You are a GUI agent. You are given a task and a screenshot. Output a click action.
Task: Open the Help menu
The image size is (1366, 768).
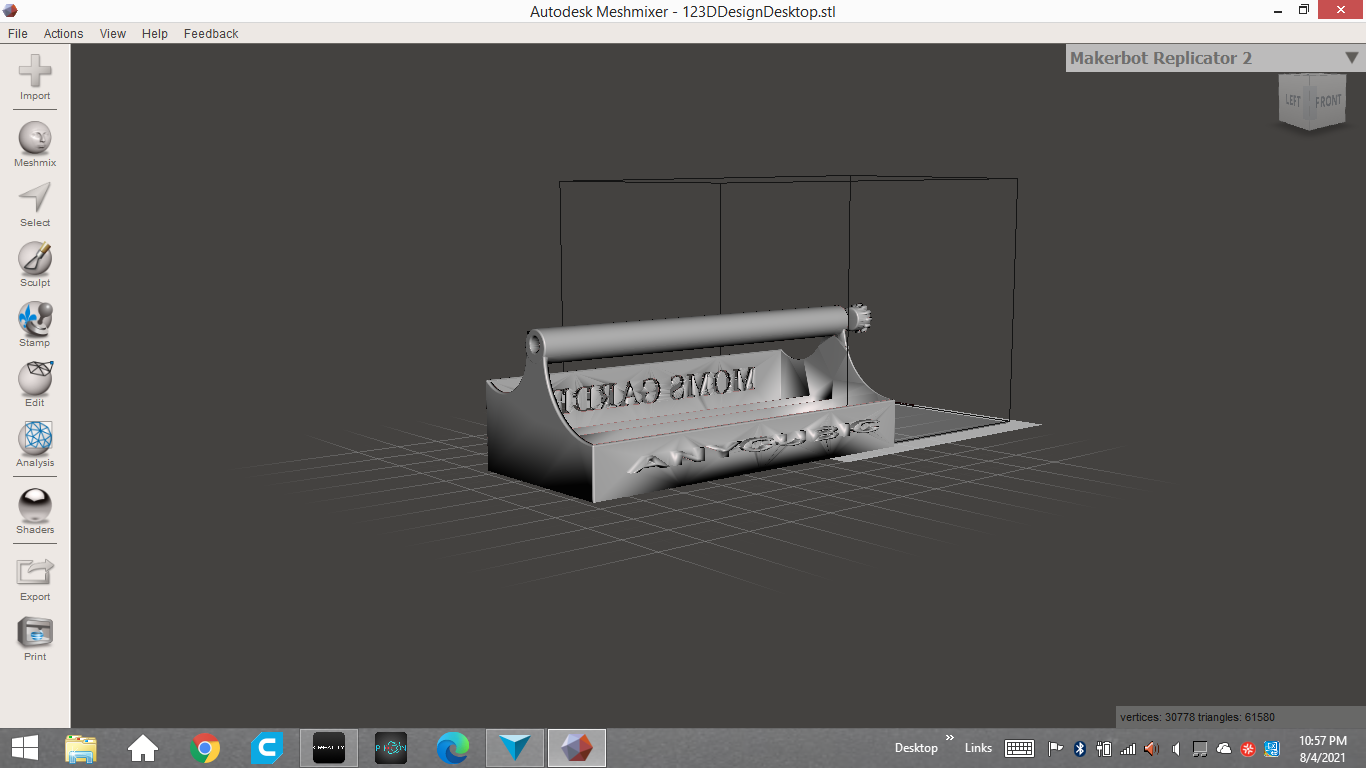[155, 33]
